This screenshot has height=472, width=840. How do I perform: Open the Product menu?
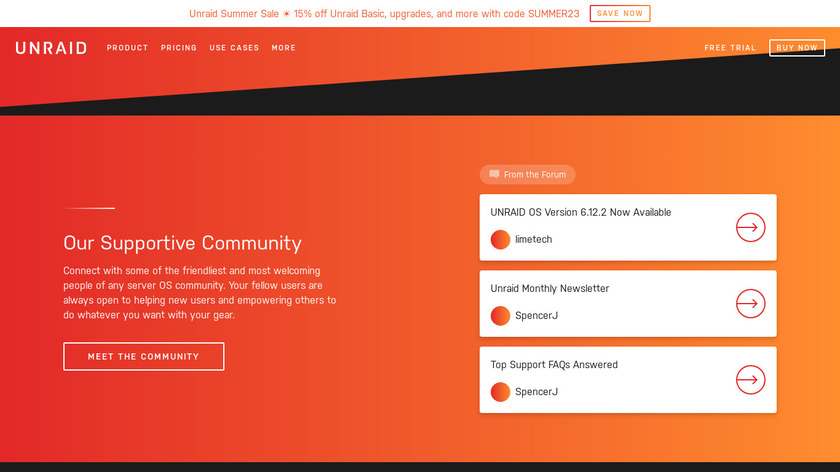(127, 48)
